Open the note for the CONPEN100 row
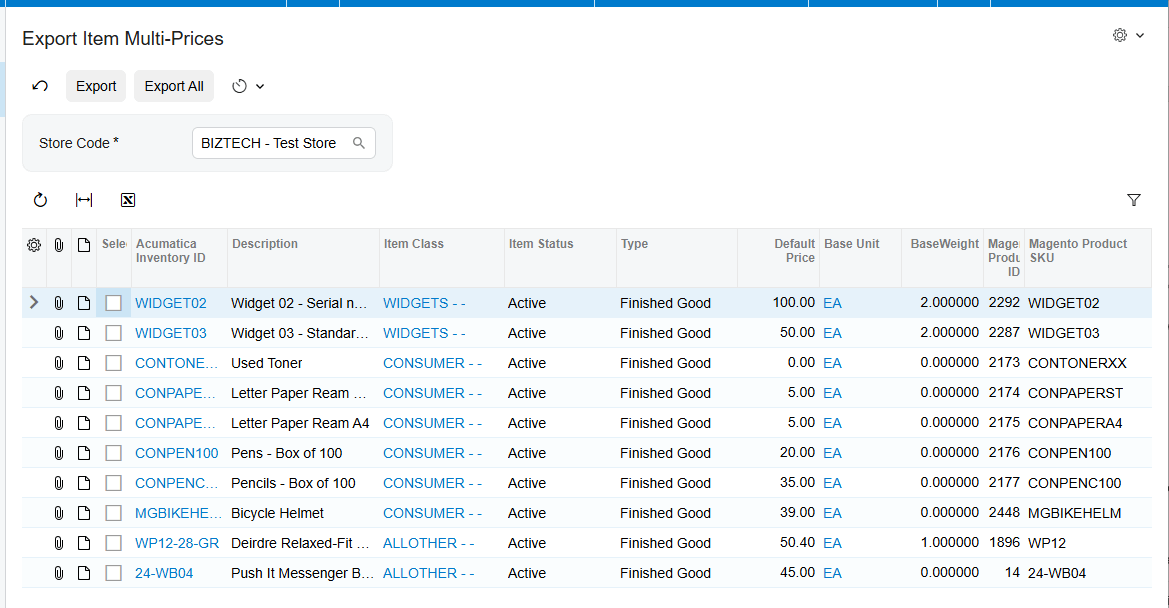Image resolution: width=1169 pixels, height=608 pixels. tap(84, 453)
